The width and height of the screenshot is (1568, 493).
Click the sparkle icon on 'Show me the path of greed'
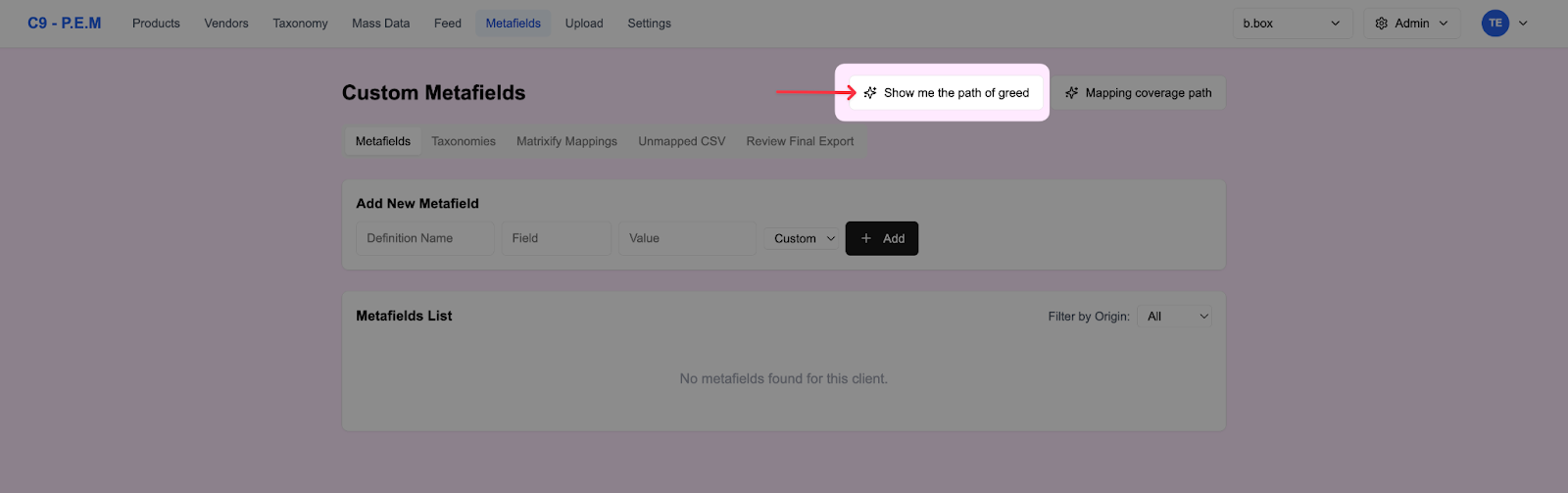[x=870, y=93]
